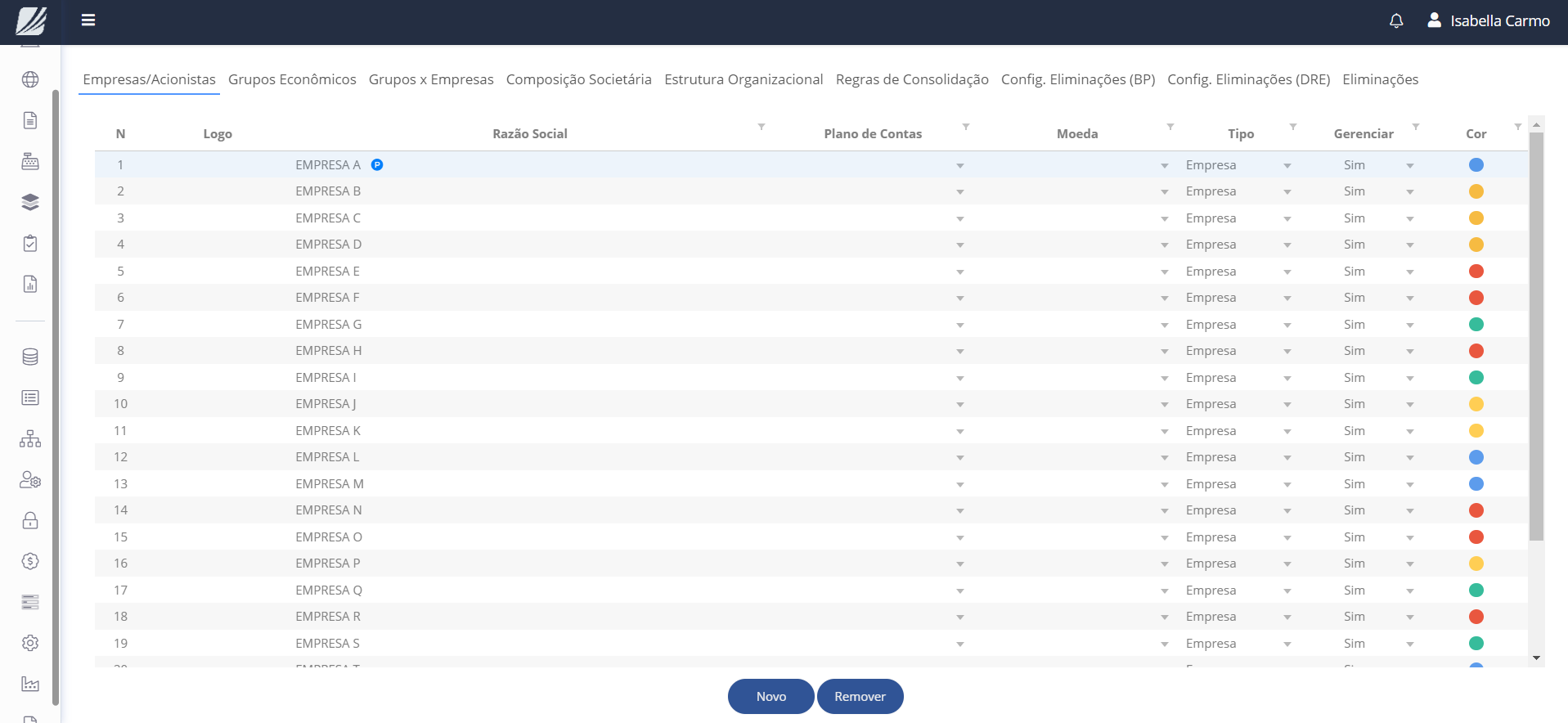This screenshot has width=1568, height=723.
Task: Open the globe icon in sidebar
Action: (30, 79)
